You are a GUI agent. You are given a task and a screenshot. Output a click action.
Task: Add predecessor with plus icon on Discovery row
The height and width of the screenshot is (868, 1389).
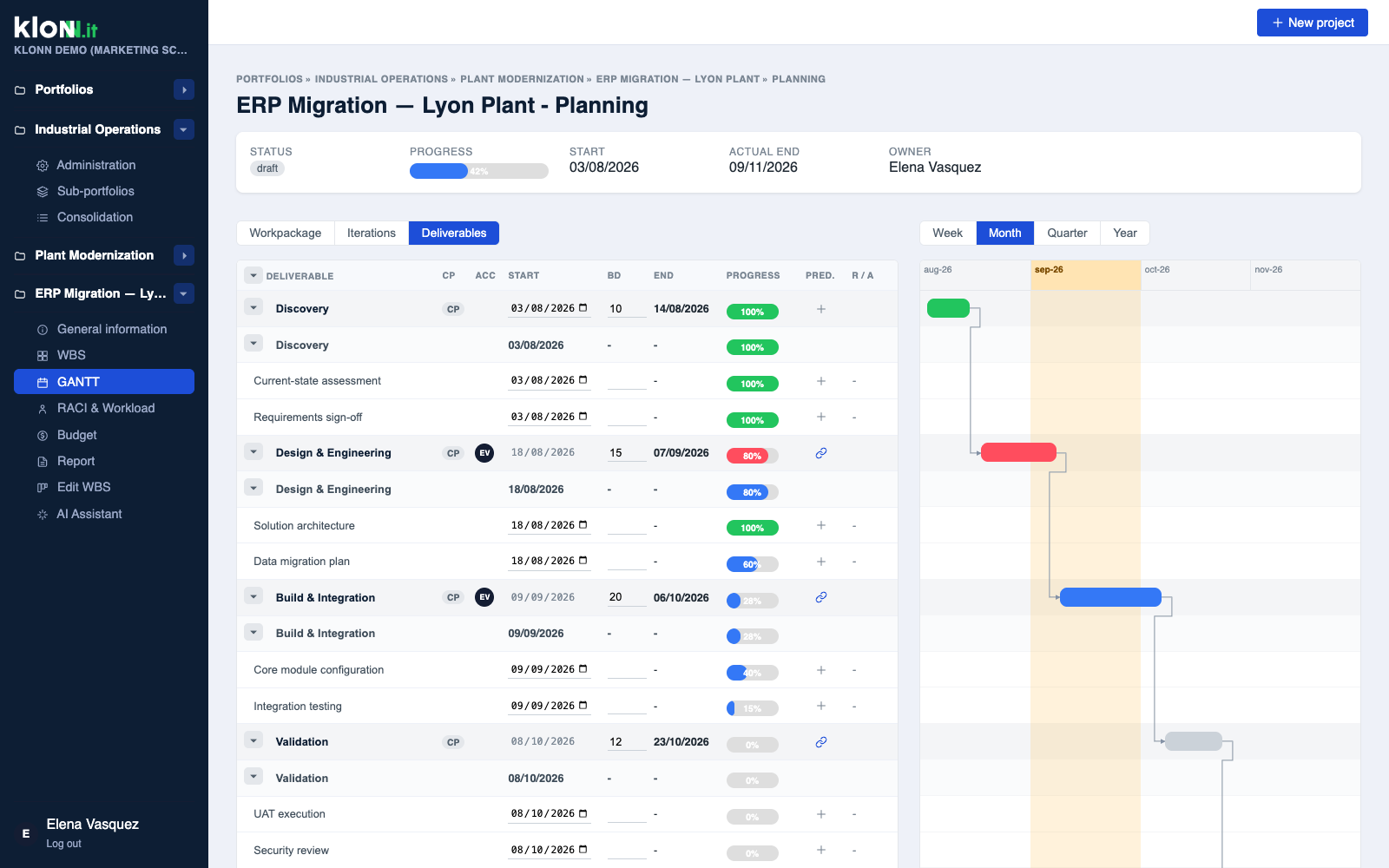(820, 309)
